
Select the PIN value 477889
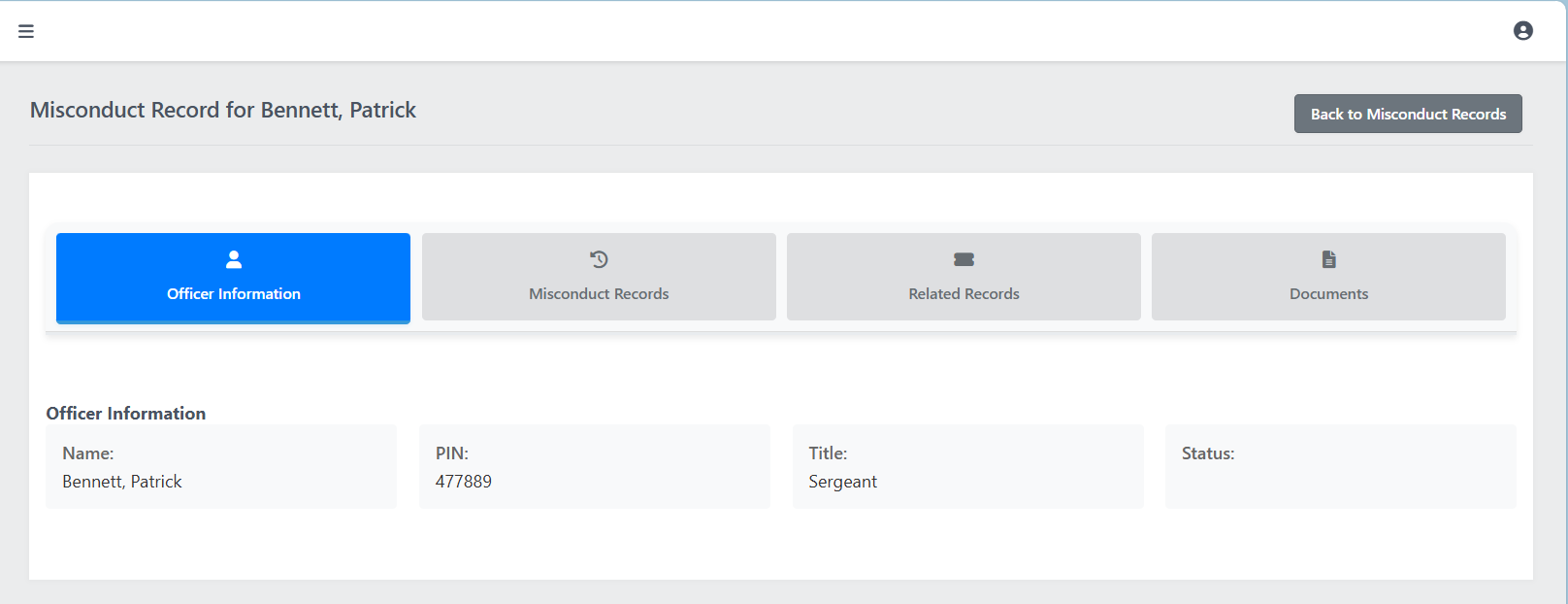[464, 482]
